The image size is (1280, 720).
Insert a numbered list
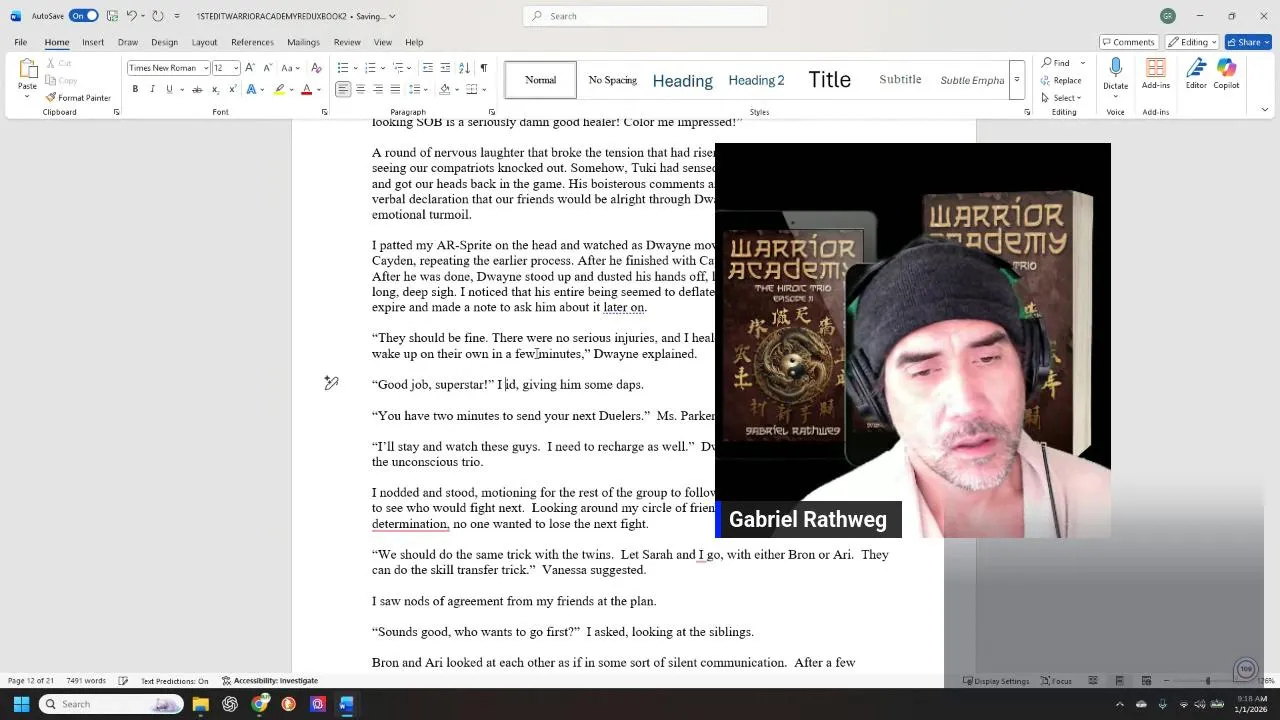[370, 68]
